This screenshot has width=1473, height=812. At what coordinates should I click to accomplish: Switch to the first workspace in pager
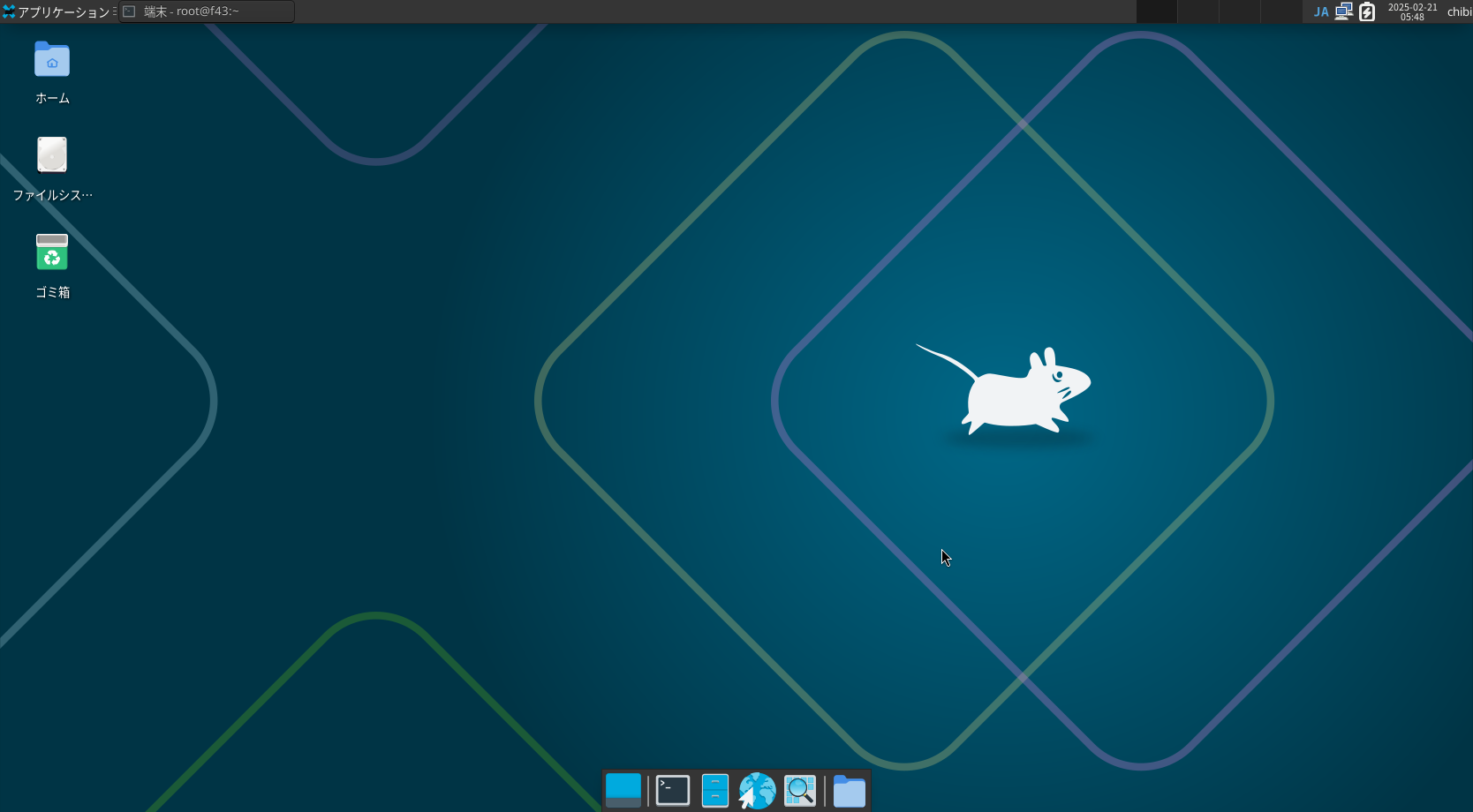(1156, 11)
